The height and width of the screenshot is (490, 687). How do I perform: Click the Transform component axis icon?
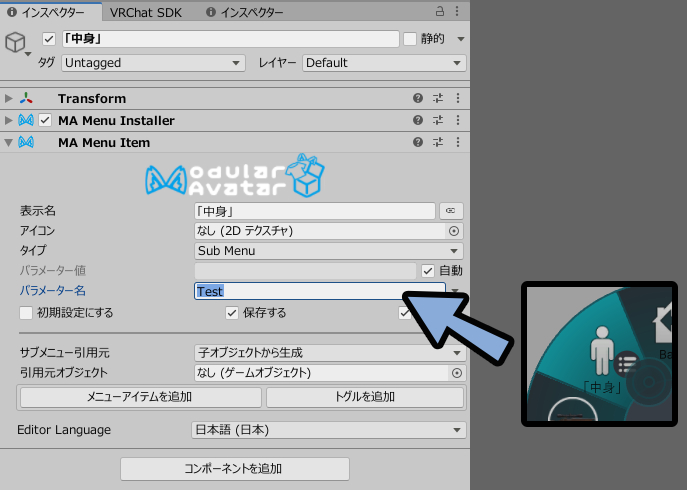[x=26, y=98]
